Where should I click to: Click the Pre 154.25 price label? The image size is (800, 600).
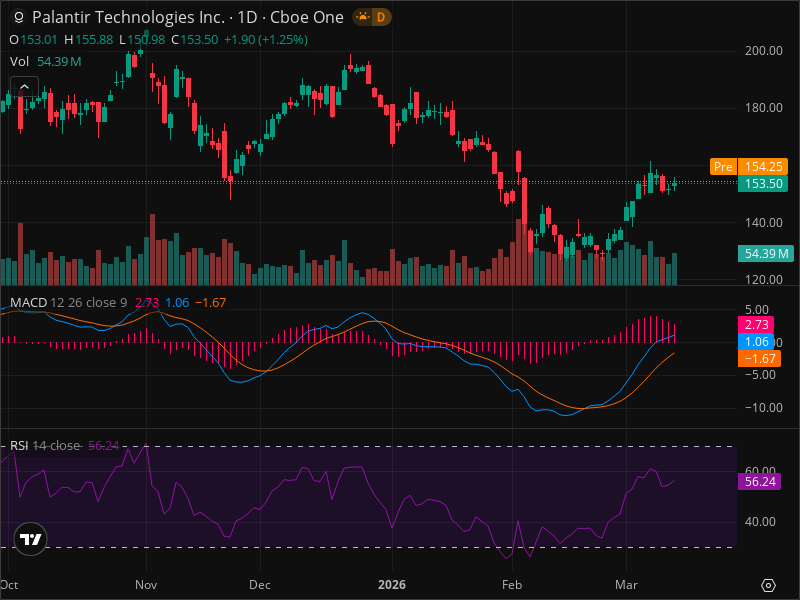pyautogui.click(x=749, y=166)
